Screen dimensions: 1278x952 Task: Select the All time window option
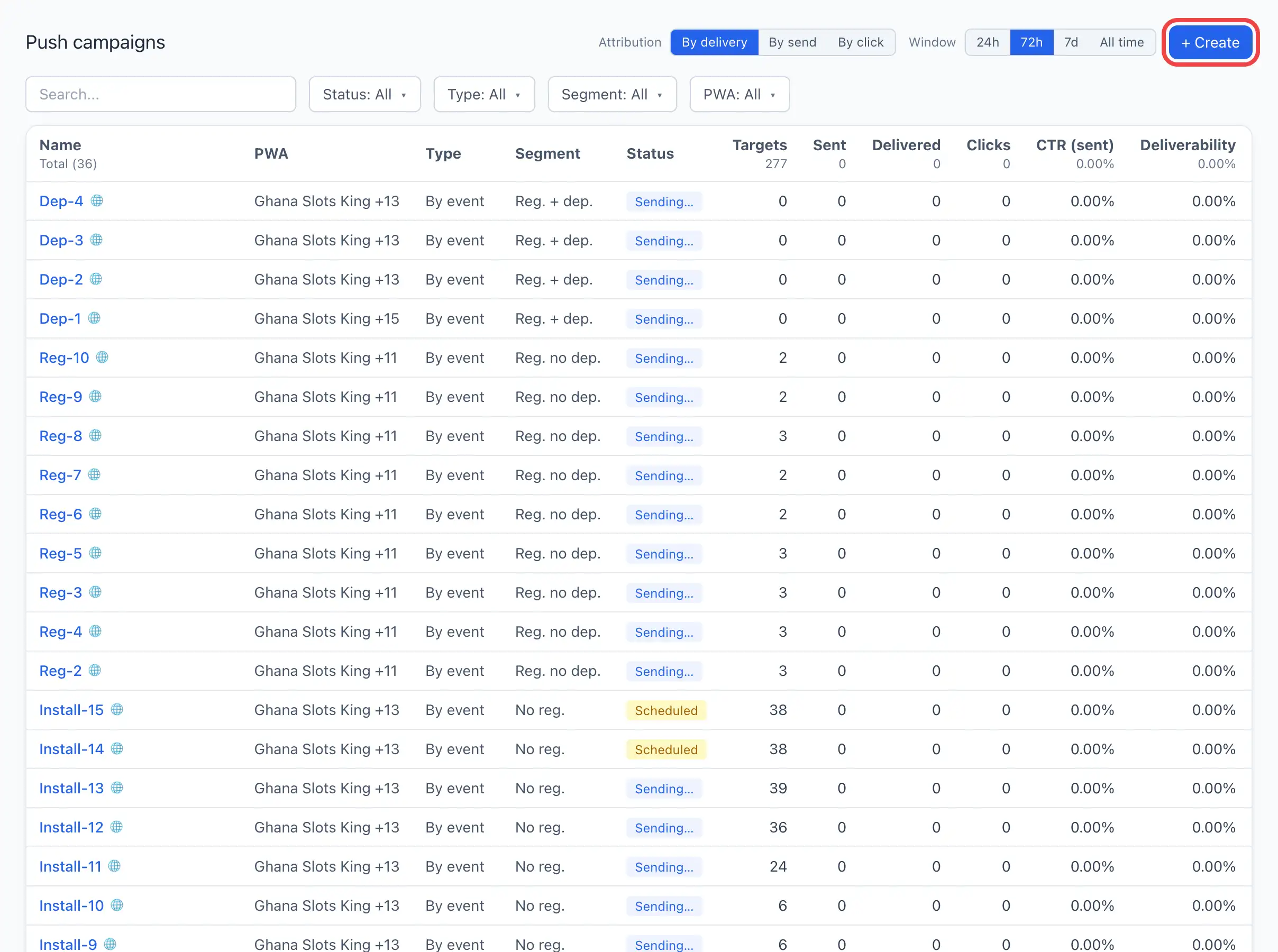click(1121, 42)
